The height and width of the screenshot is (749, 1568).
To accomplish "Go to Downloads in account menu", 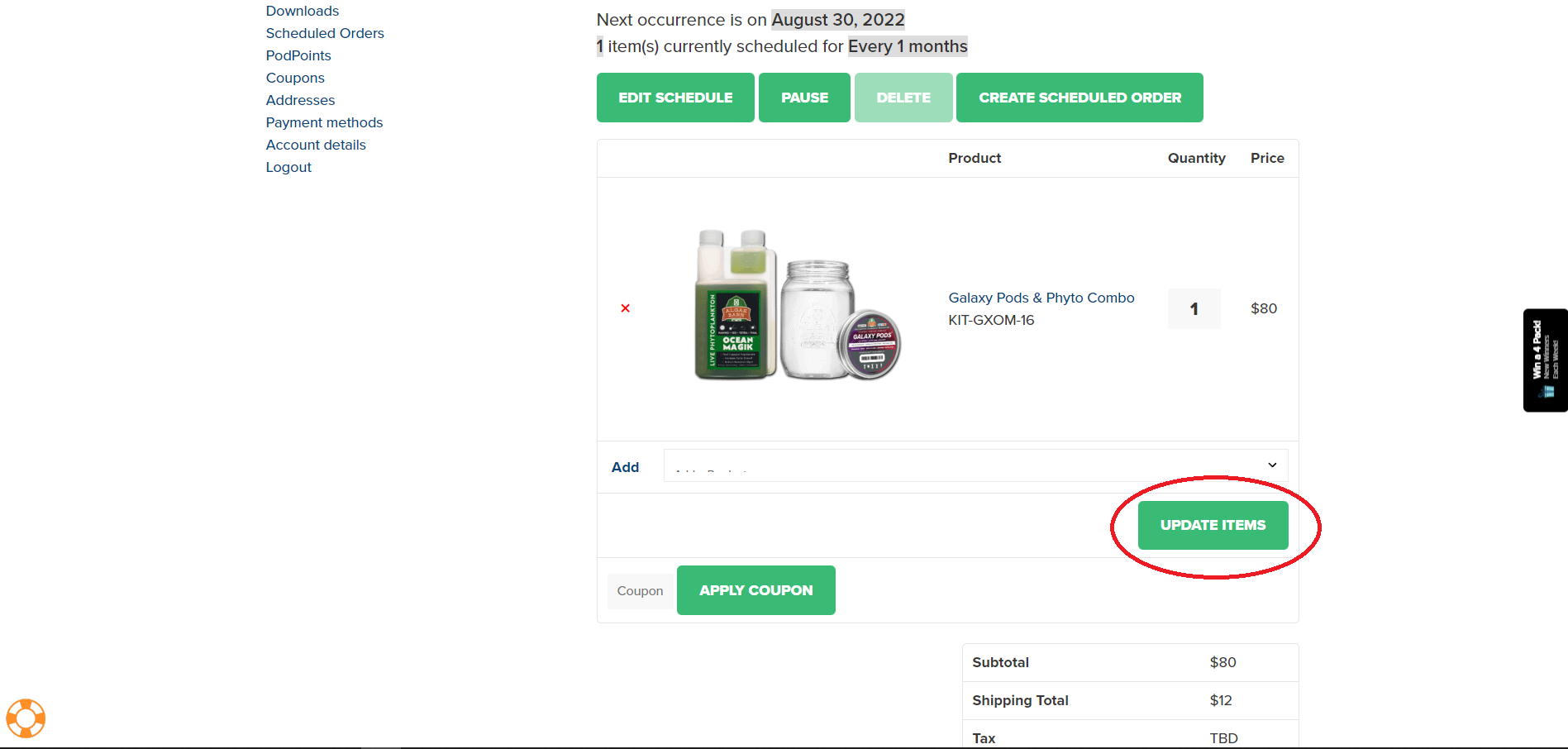I will [303, 11].
